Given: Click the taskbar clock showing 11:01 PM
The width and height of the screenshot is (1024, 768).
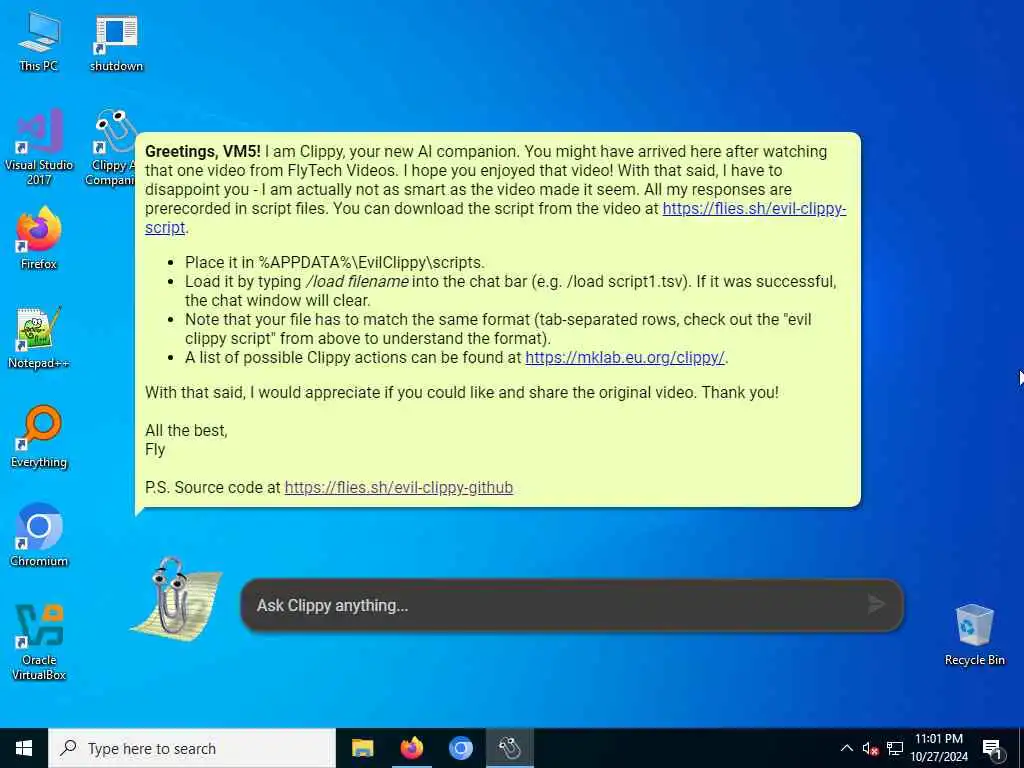Looking at the screenshot, I should 939,748.
